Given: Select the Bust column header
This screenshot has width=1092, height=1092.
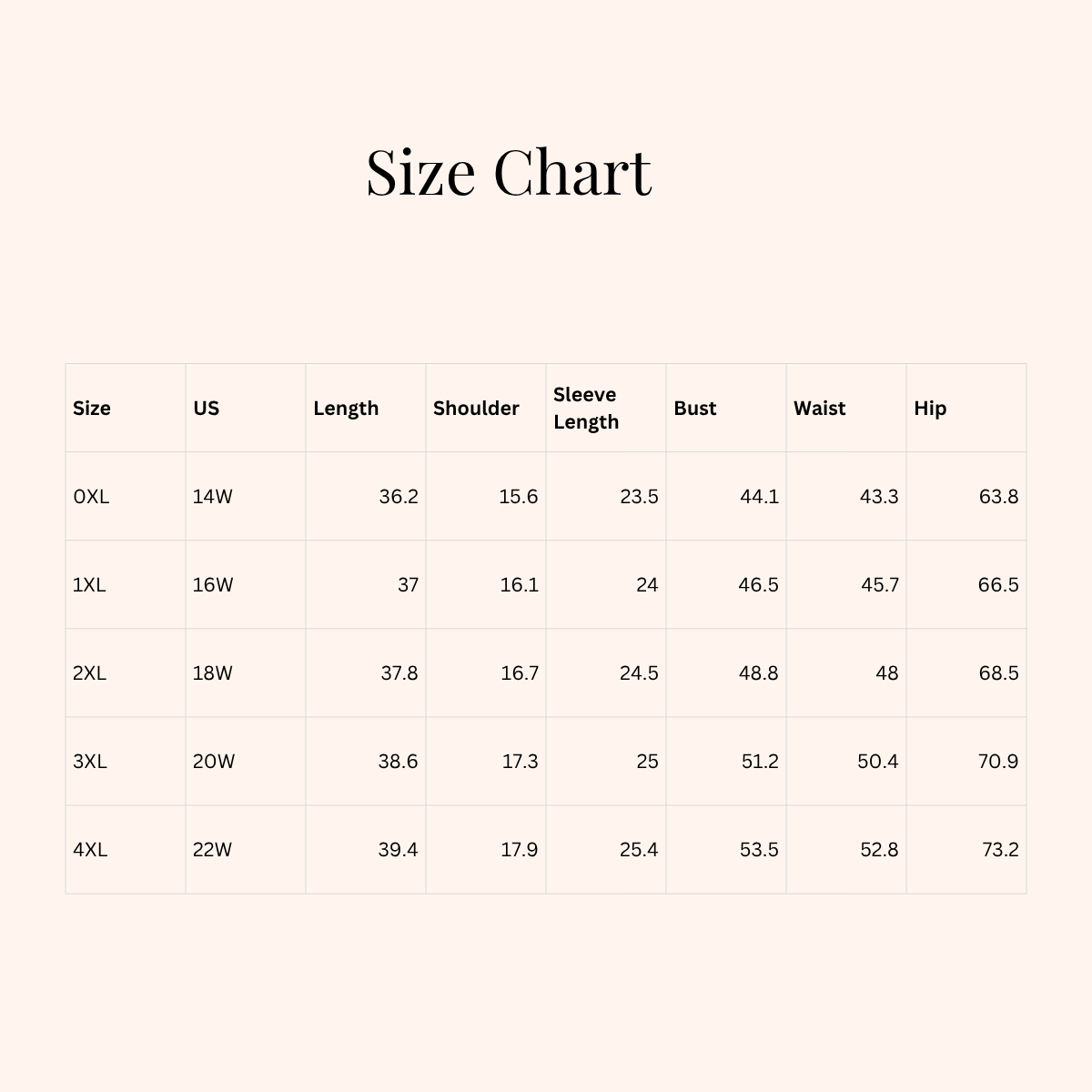Looking at the screenshot, I should coord(695,408).
